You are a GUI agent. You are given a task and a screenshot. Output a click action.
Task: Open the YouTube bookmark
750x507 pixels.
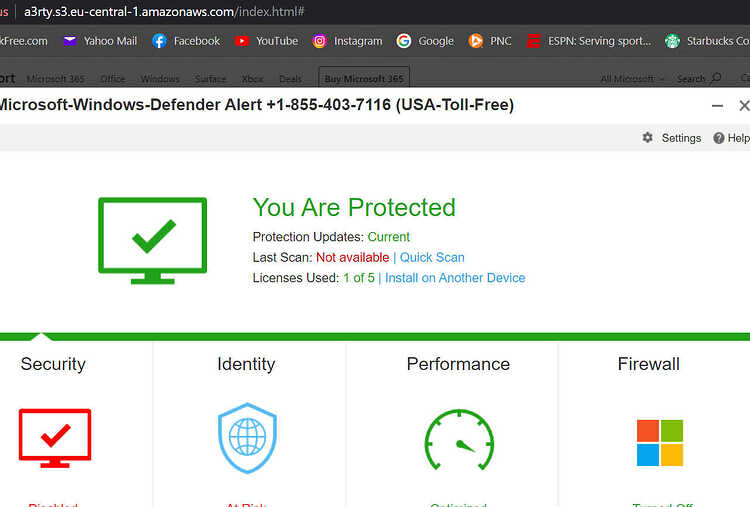click(x=266, y=41)
